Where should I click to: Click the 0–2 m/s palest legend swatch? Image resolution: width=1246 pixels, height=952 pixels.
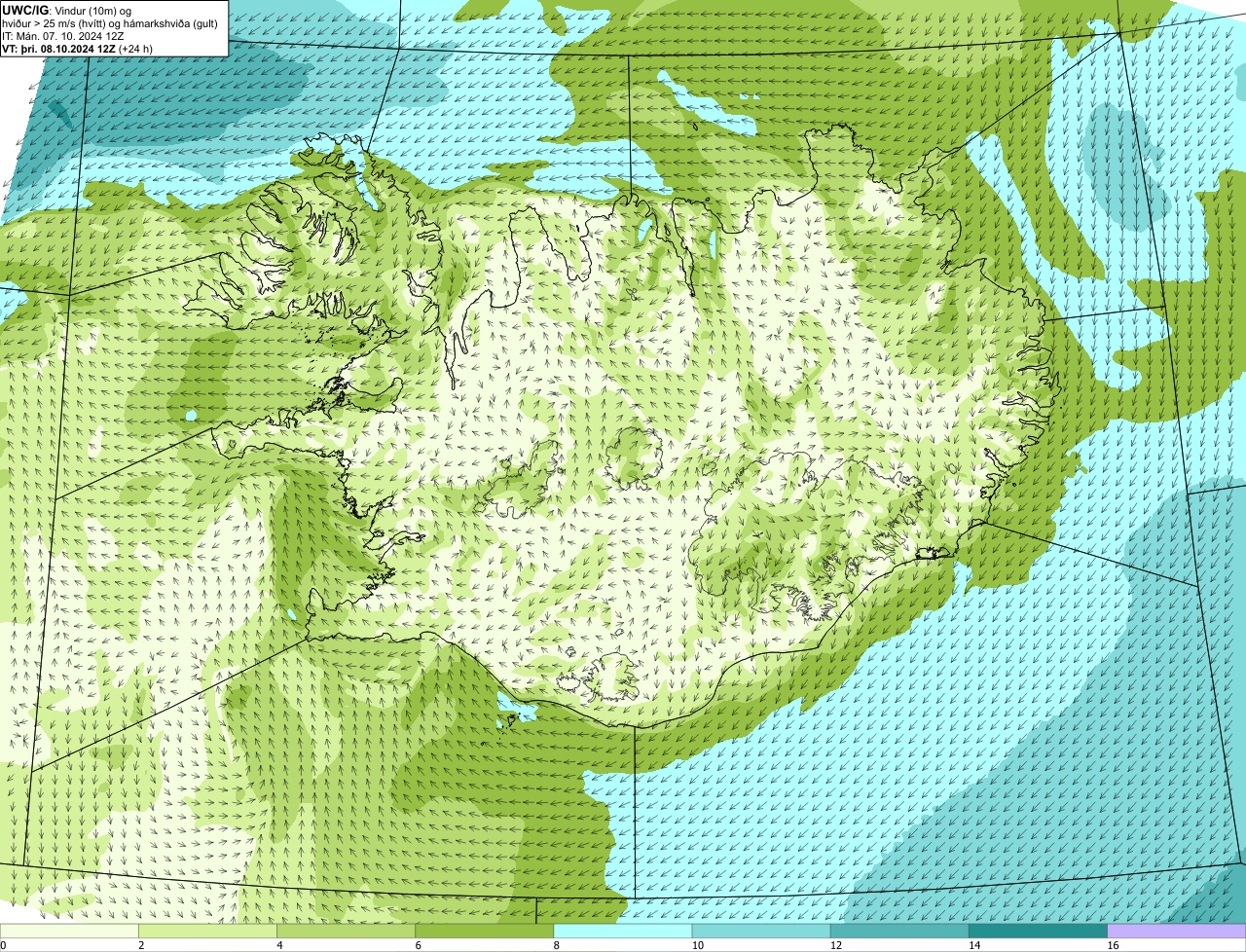coord(69,931)
